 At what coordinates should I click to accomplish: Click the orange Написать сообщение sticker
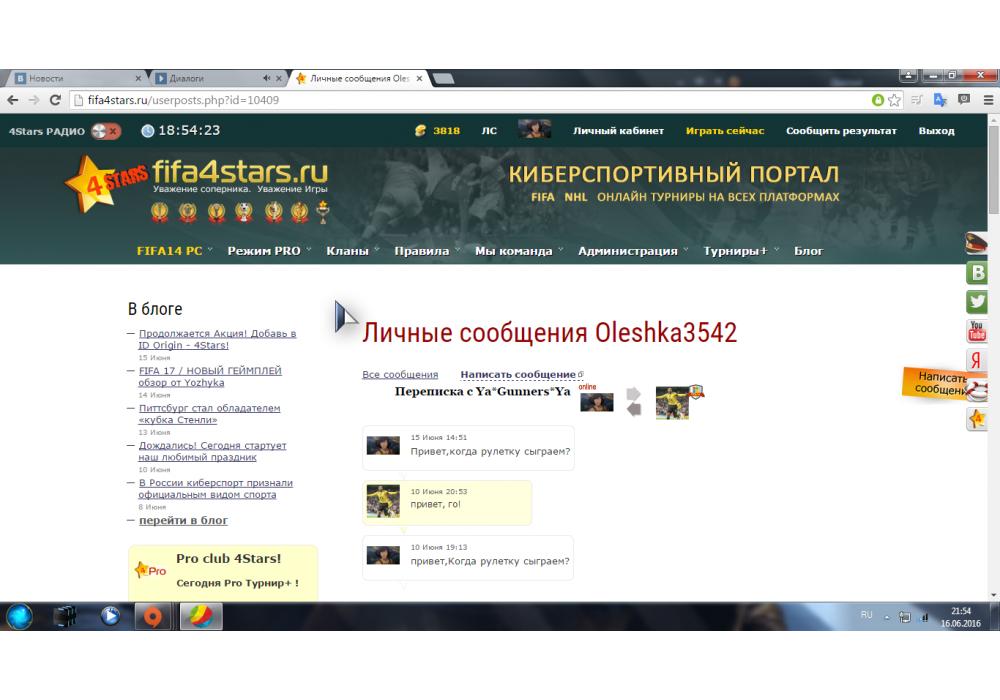coord(936,383)
